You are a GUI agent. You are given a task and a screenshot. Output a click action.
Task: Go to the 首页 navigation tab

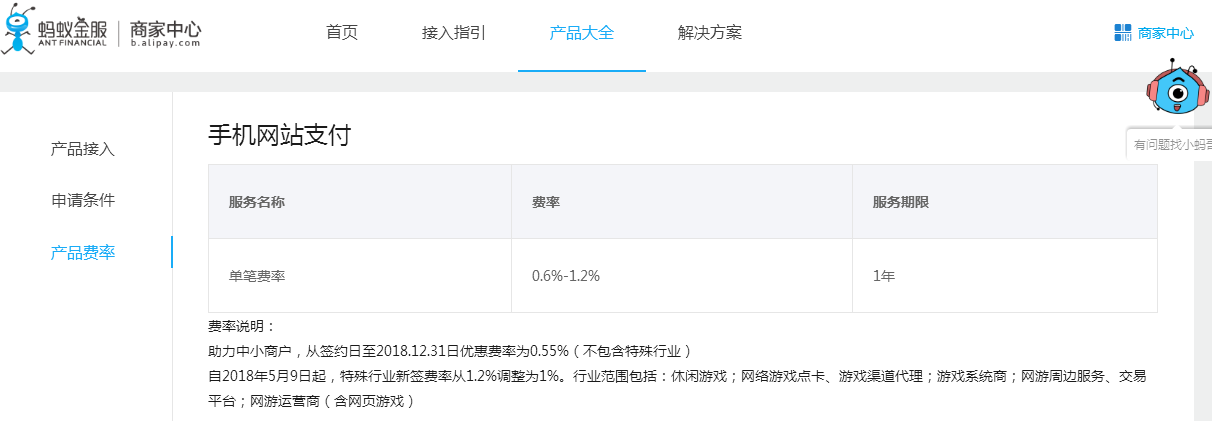[342, 32]
